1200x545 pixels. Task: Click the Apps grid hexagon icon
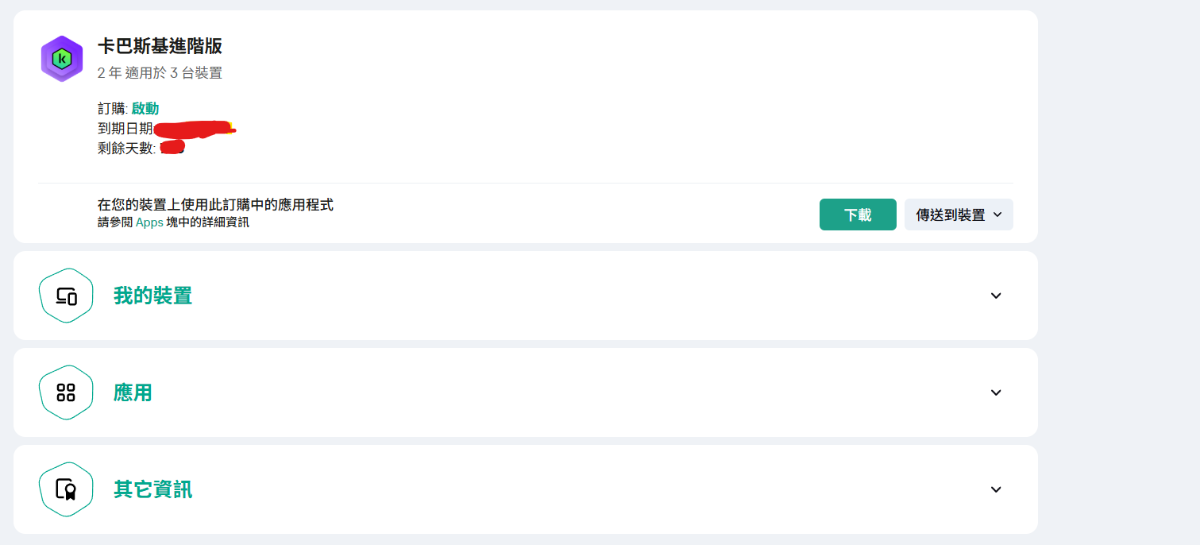pyautogui.click(x=66, y=393)
